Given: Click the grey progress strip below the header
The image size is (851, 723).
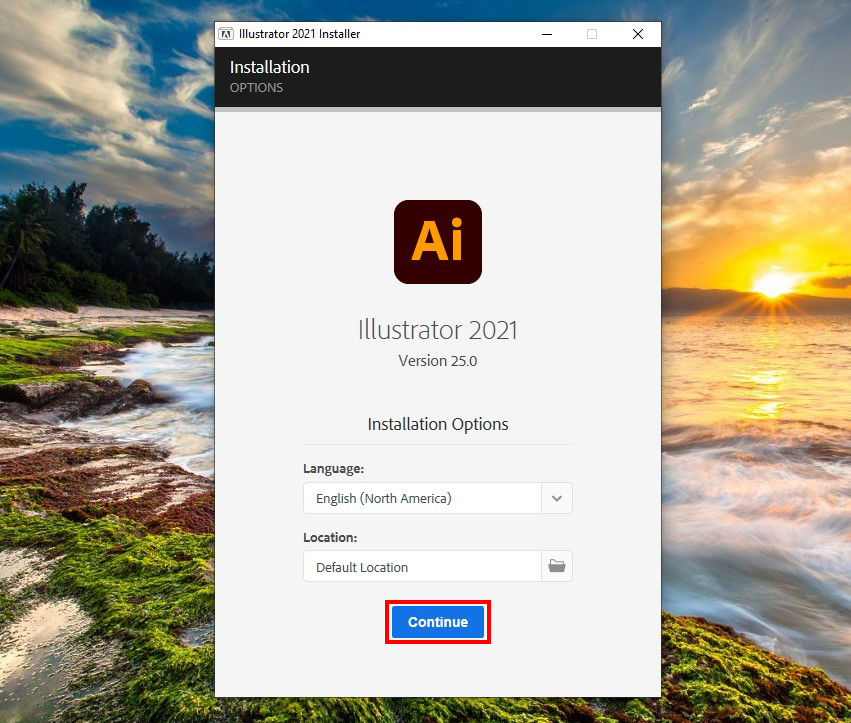Looking at the screenshot, I should click(437, 109).
